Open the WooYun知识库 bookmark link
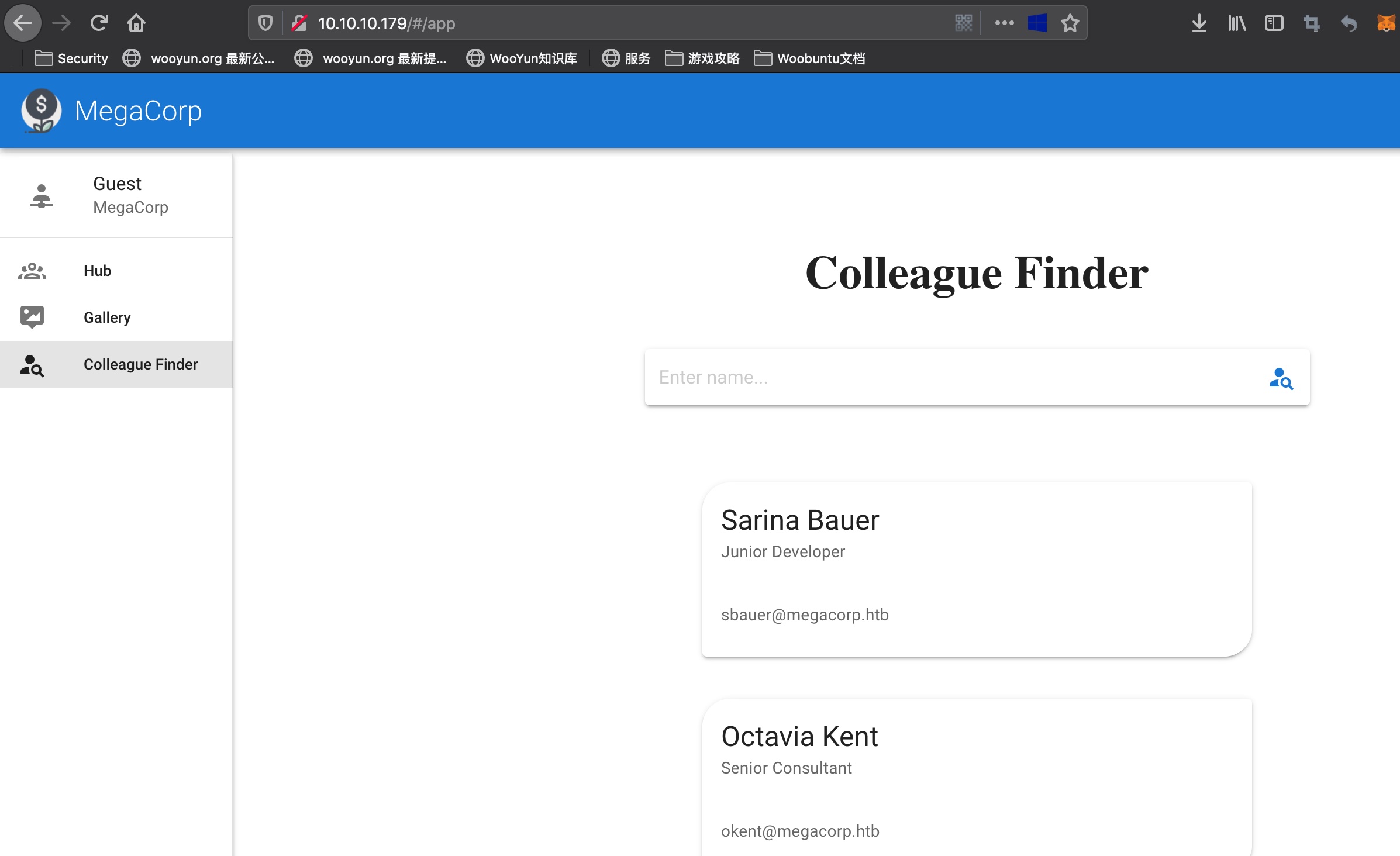 (522, 58)
